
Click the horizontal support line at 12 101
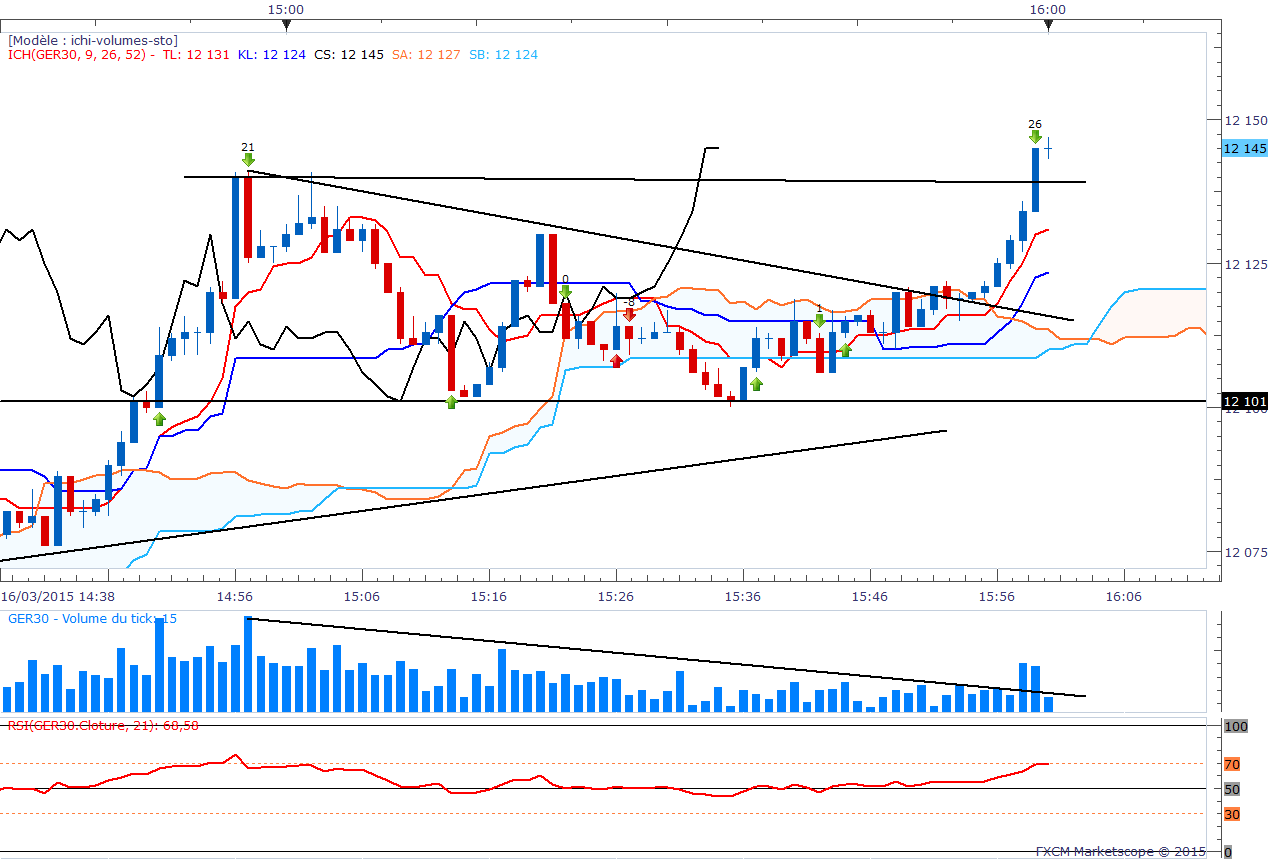pos(608,401)
